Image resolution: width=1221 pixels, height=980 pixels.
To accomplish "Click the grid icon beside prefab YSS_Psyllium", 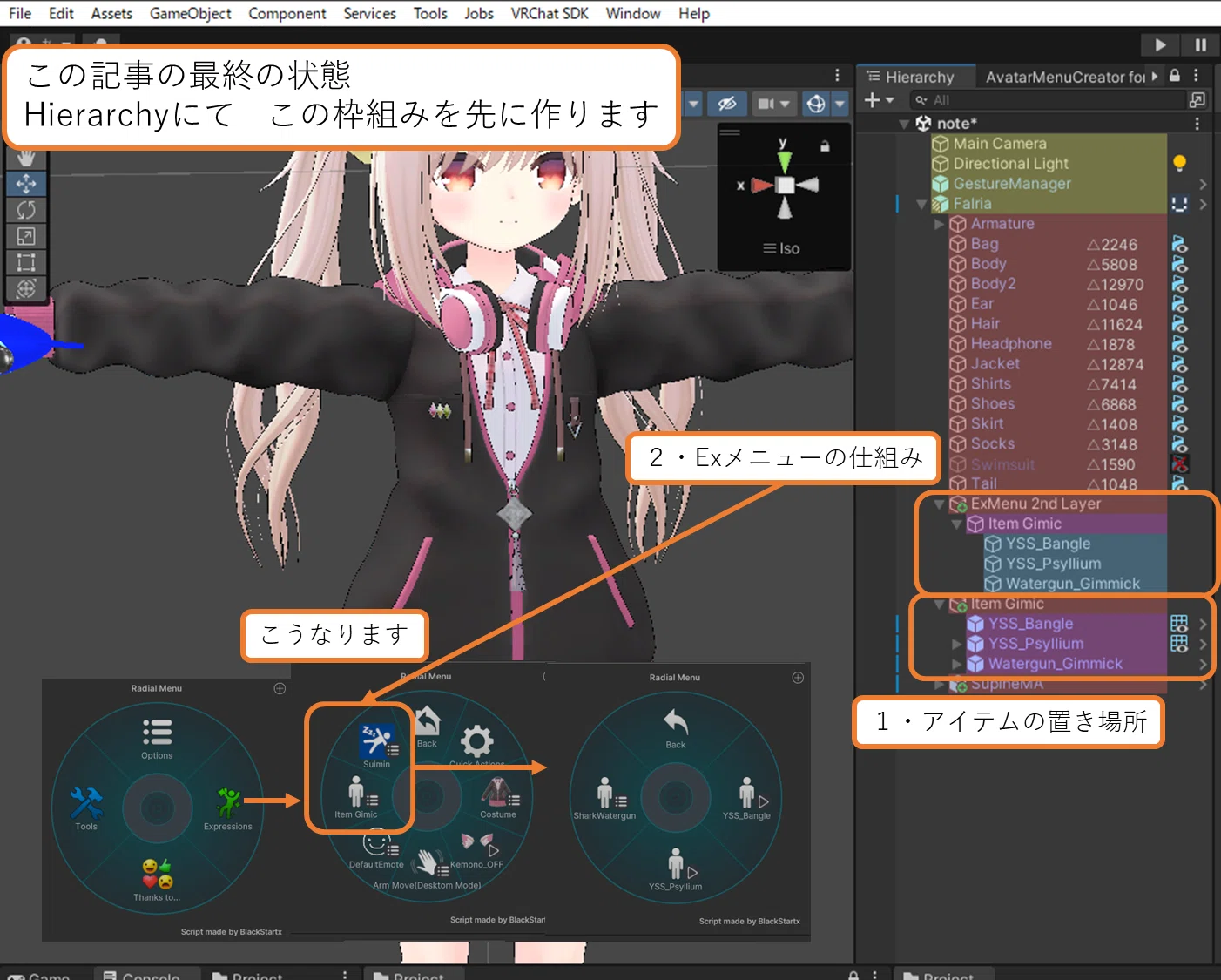I will tap(1179, 643).
